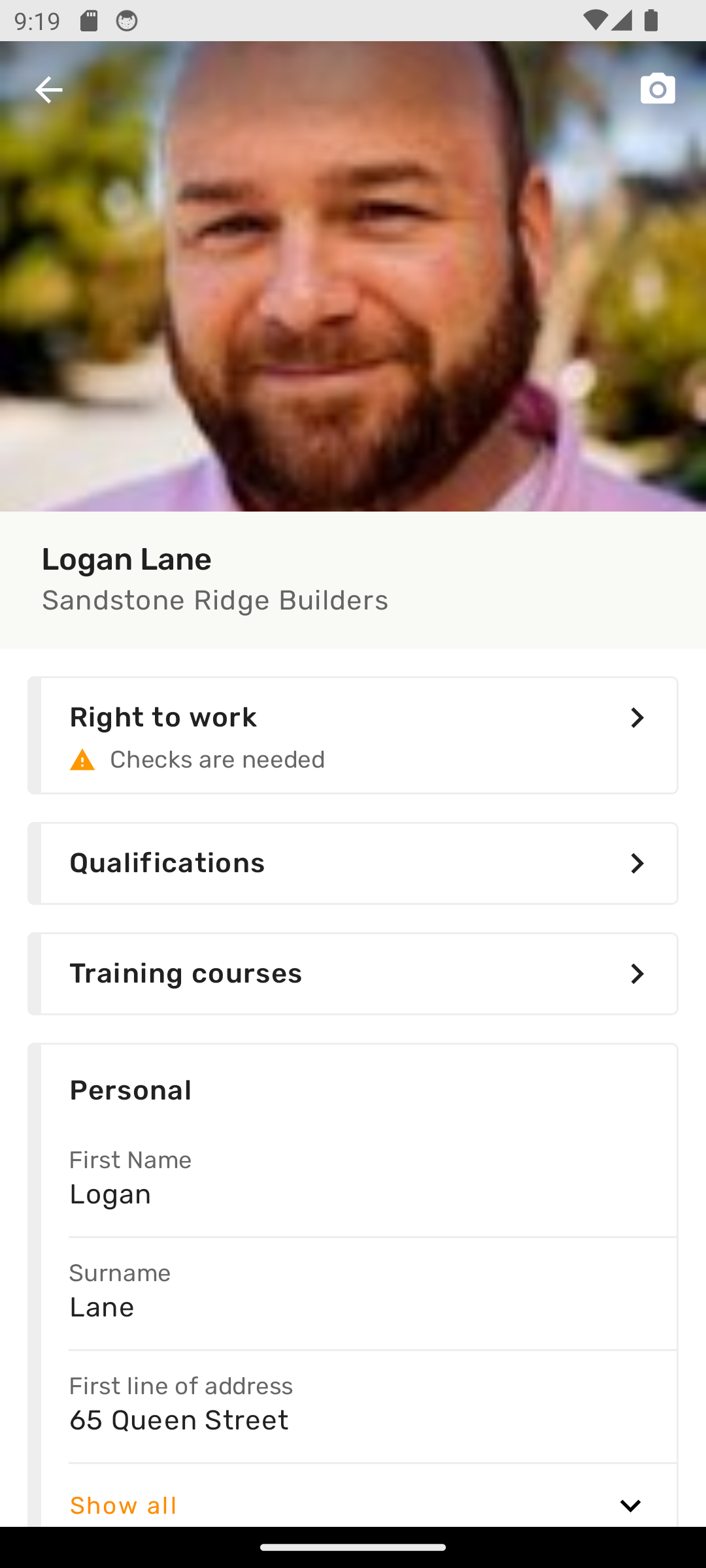The height and width of the screenshot is (1568, 706).
Task: Tap the Personal section heading
Action: pos(131,1090)
